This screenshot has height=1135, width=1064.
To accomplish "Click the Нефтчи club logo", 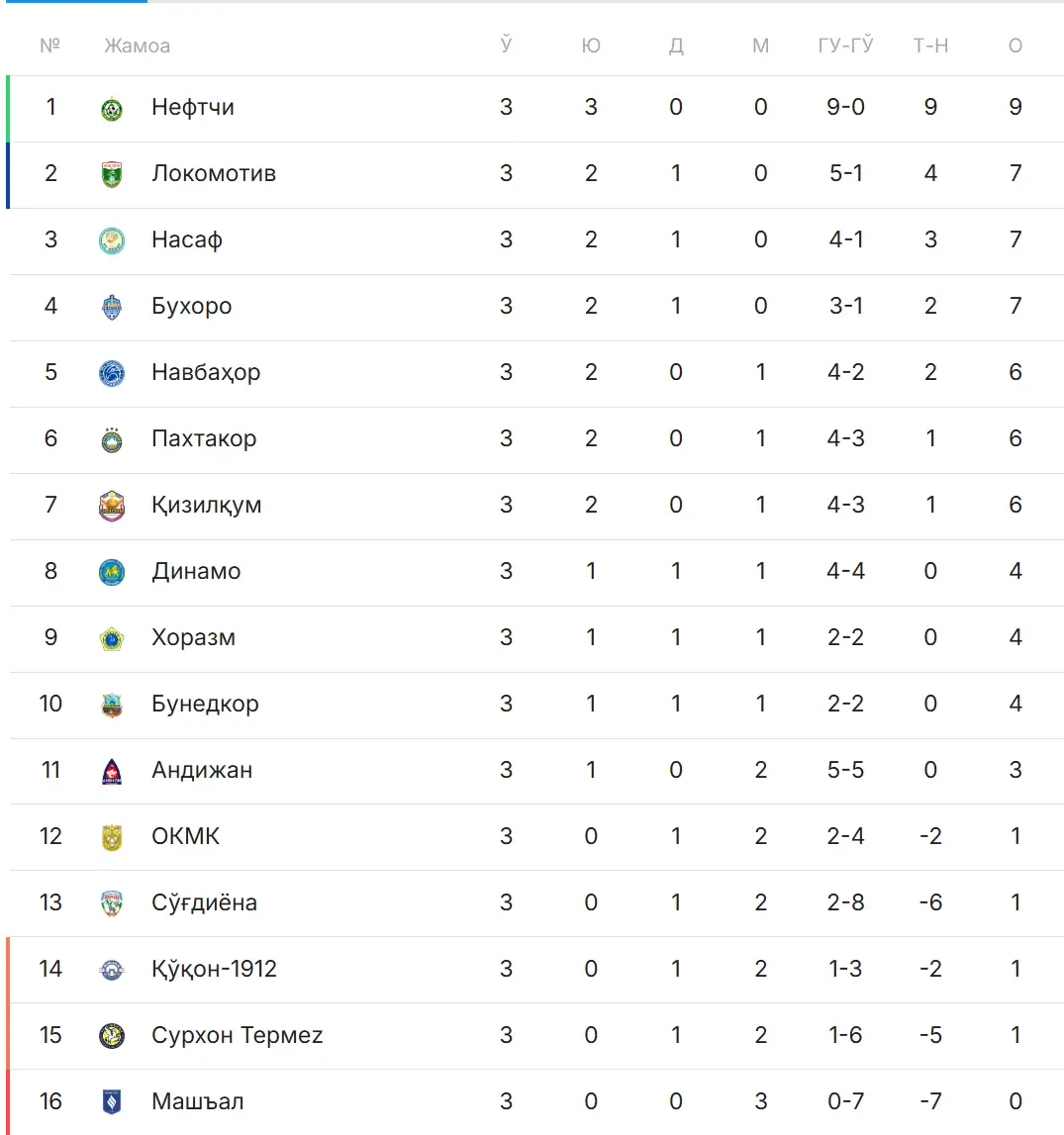I will (x=112, y=109).
